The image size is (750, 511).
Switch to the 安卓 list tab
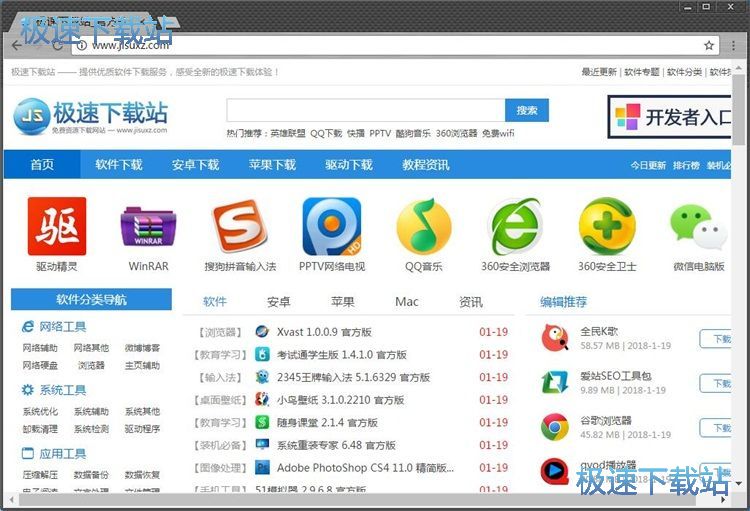click(x=279, y=301)
